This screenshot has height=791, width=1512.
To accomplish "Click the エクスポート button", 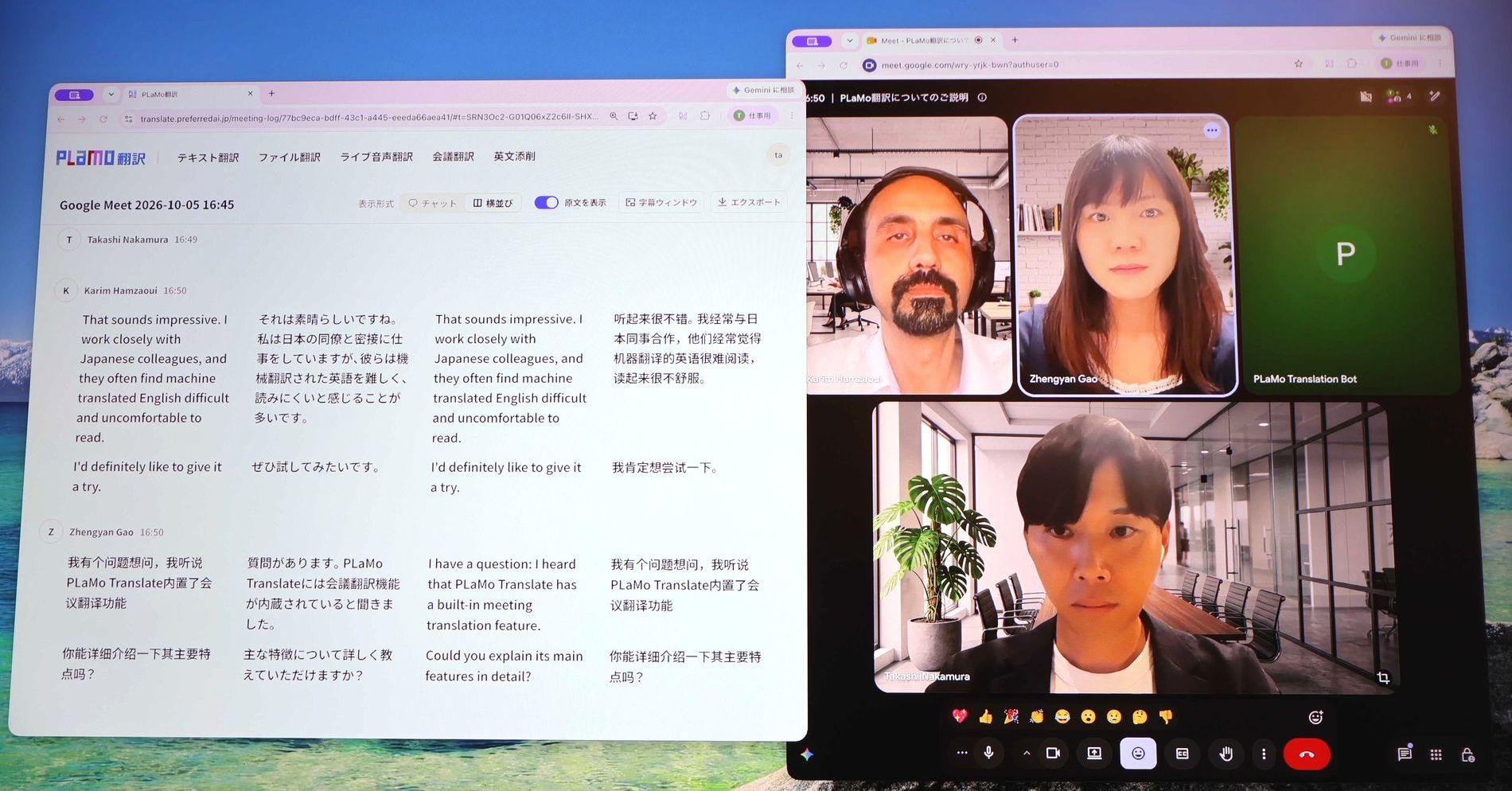I will click(x=749, y=202).
